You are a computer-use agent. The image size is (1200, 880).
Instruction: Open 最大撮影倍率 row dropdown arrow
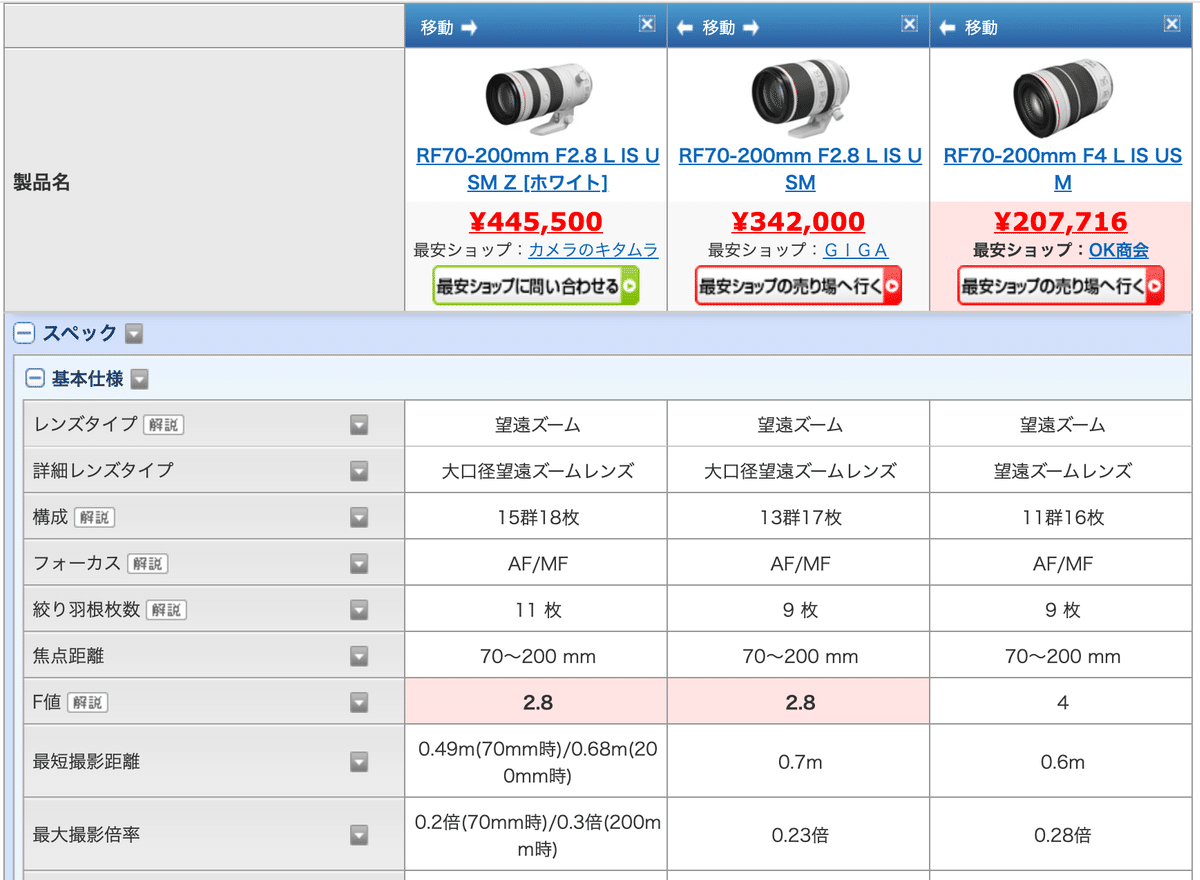click(359, 834)
